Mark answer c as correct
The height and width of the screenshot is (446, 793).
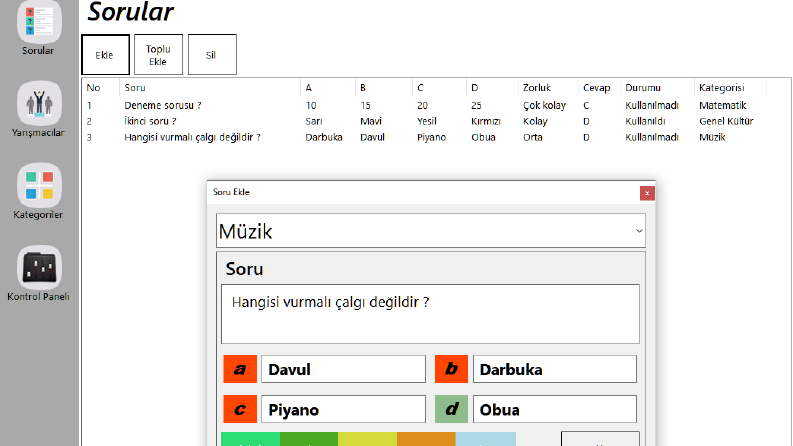coord(240,409)
